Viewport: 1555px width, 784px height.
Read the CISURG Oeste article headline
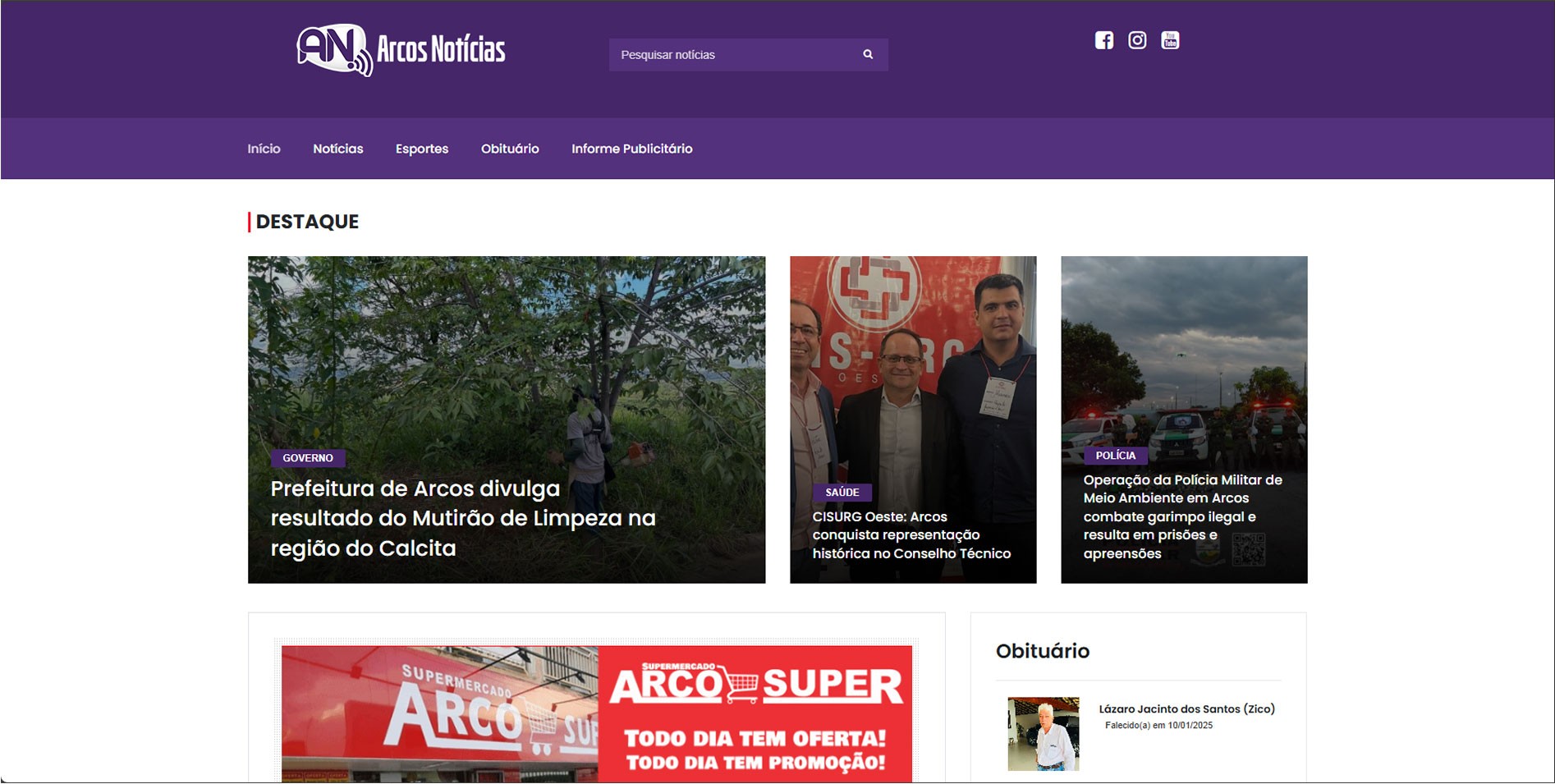click(x=911, y=535)
